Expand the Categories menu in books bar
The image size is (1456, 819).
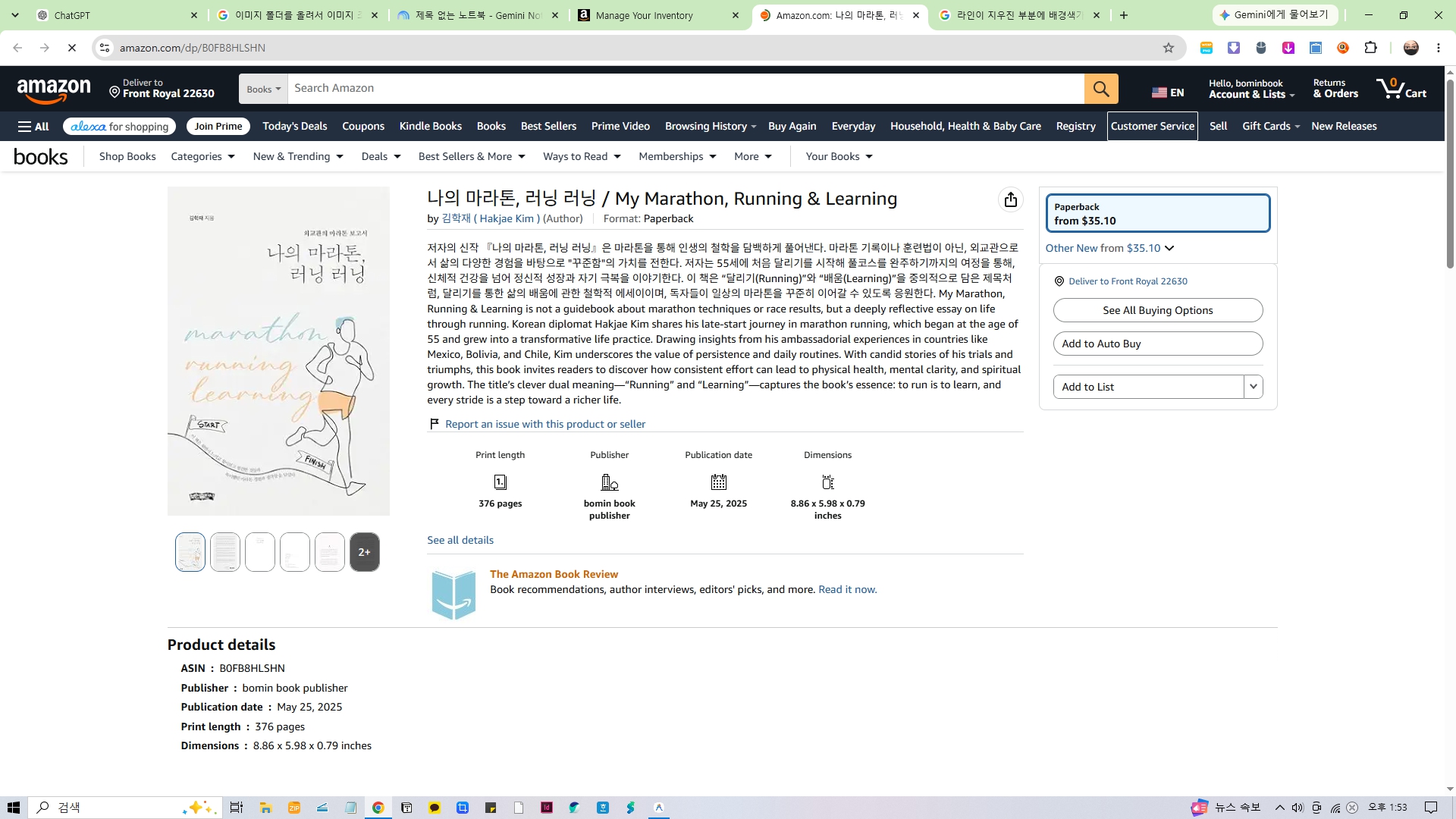pyautogui.click(x=203, y=156)
